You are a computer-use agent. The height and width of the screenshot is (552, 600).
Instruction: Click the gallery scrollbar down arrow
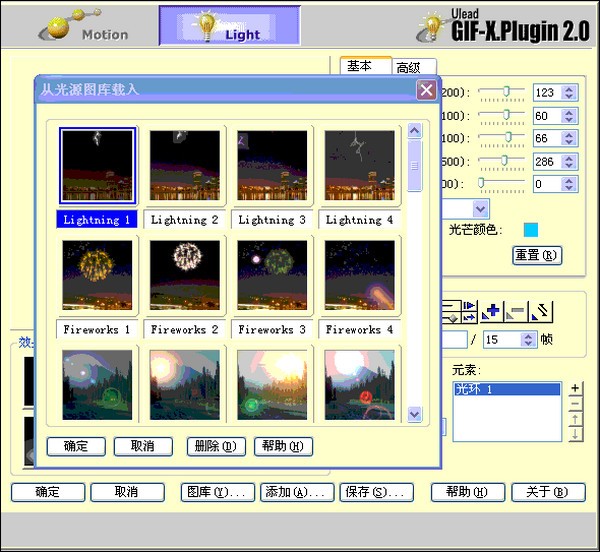point(415,414)
